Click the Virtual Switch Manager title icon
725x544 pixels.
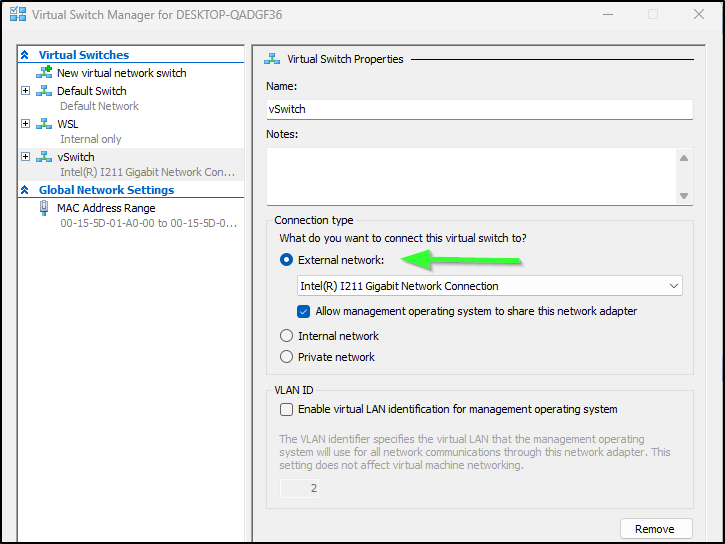tap(18, 14)
